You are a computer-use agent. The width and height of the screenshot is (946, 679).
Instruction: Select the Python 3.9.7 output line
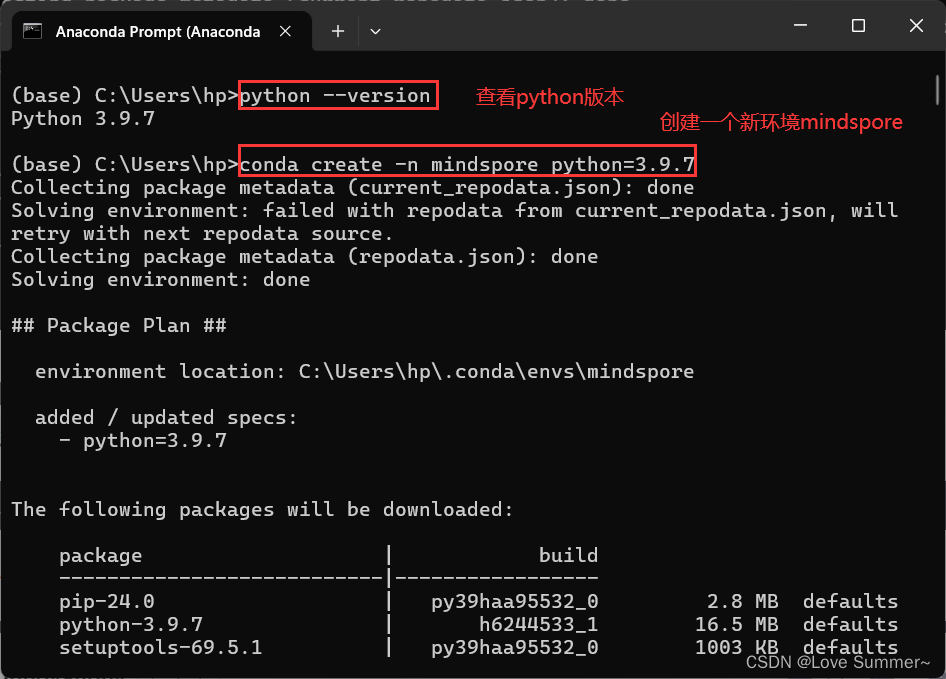85,118
